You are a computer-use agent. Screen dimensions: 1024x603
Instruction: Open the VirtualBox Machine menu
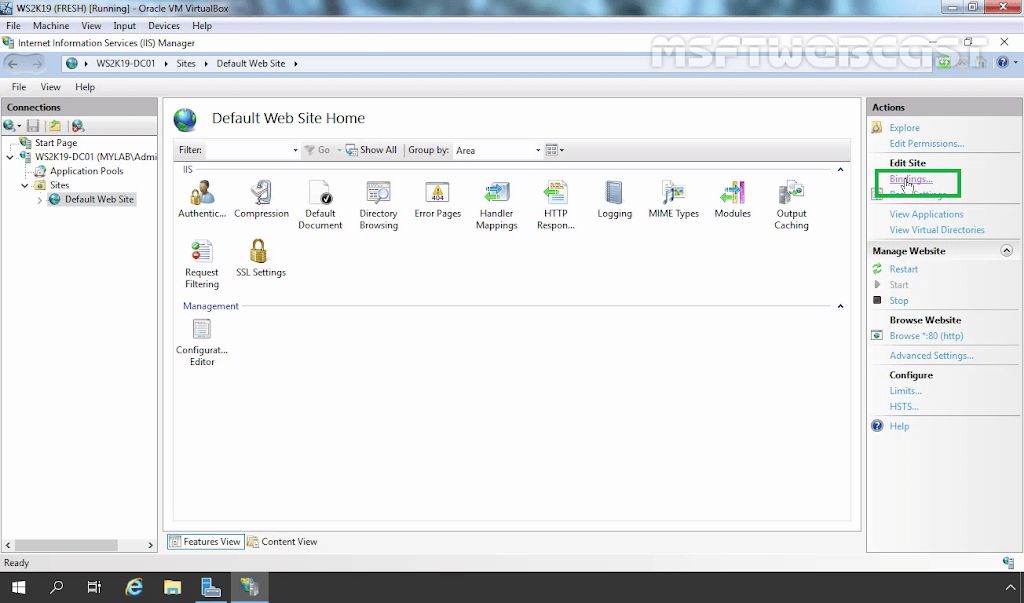51,25
